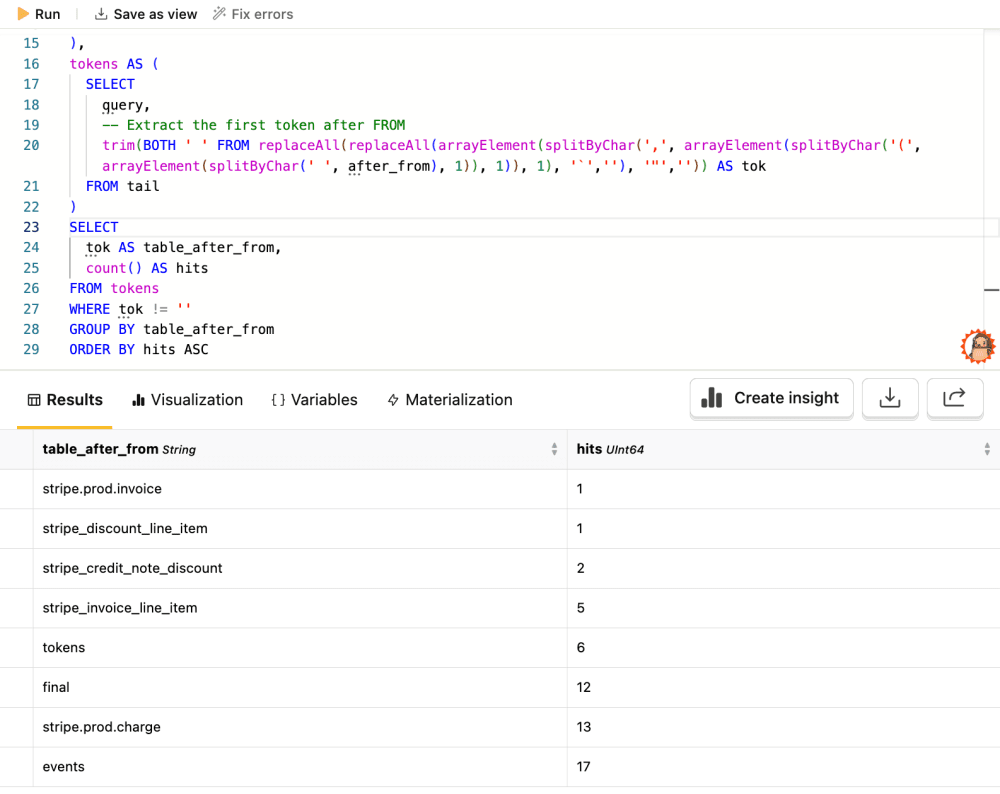This screenshot has height=794, width=1000.
Task: Run the SQL query
Action: pyautogui.click(x=38, y=14)
